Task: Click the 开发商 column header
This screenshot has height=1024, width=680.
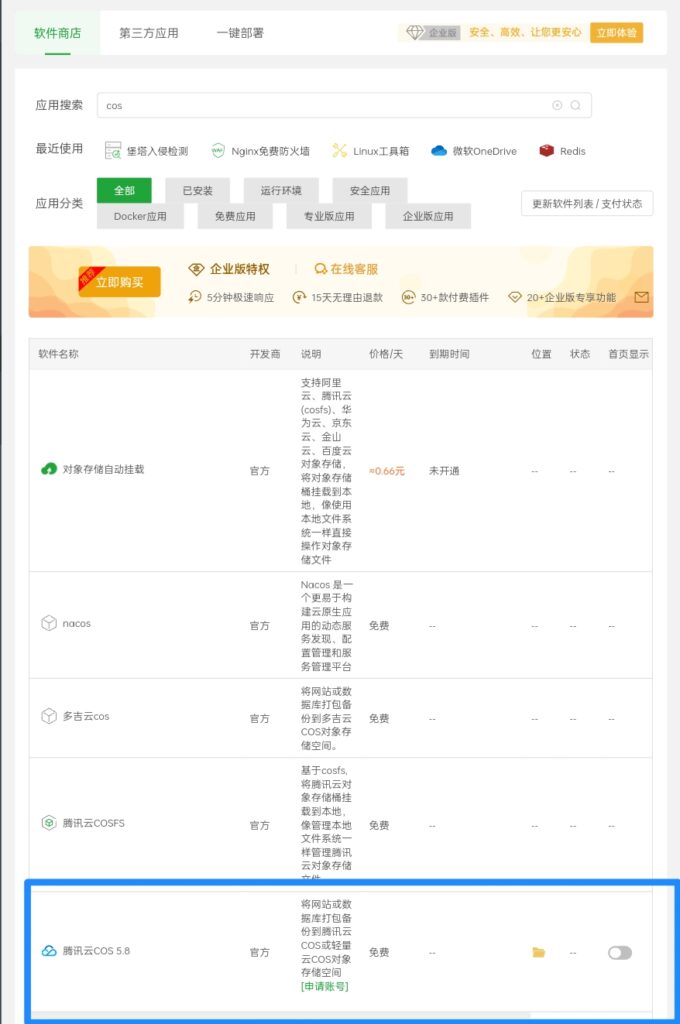Action: tap(265, 354)
